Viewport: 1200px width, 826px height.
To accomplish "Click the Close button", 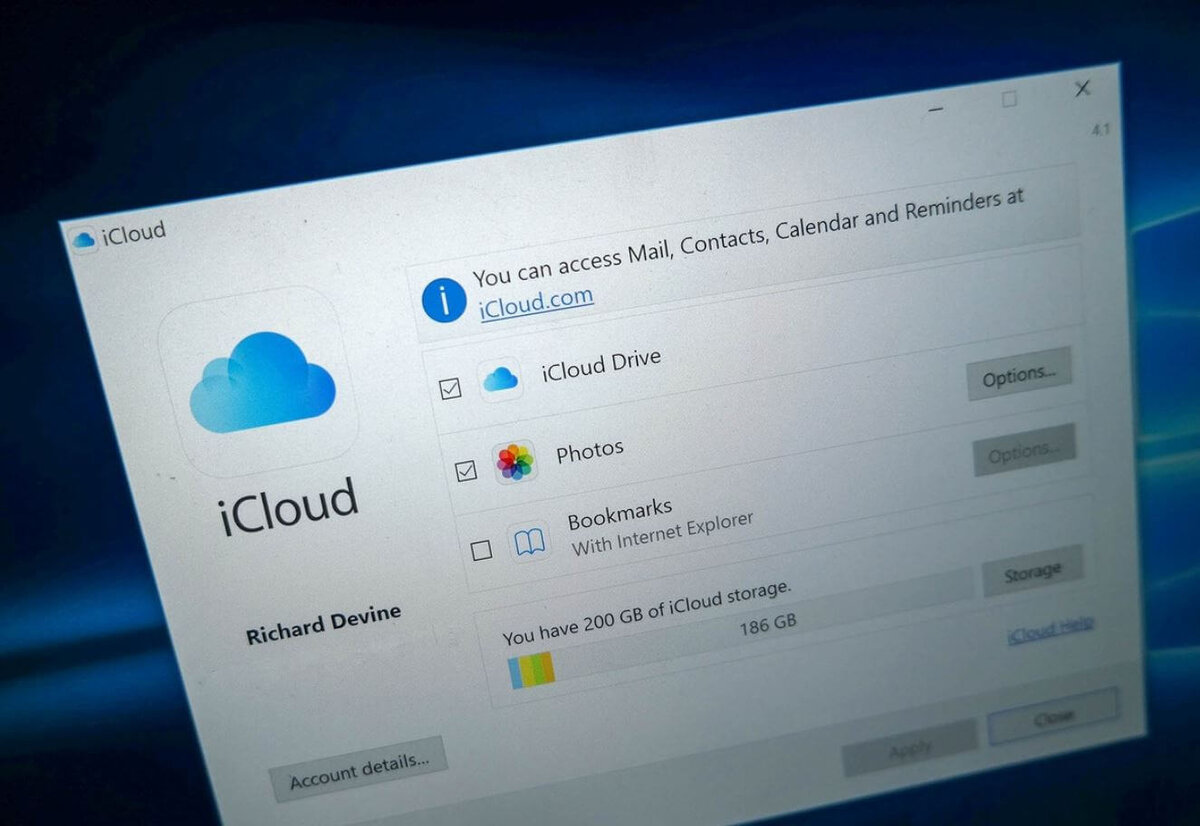I will [x=1053, y=716].
